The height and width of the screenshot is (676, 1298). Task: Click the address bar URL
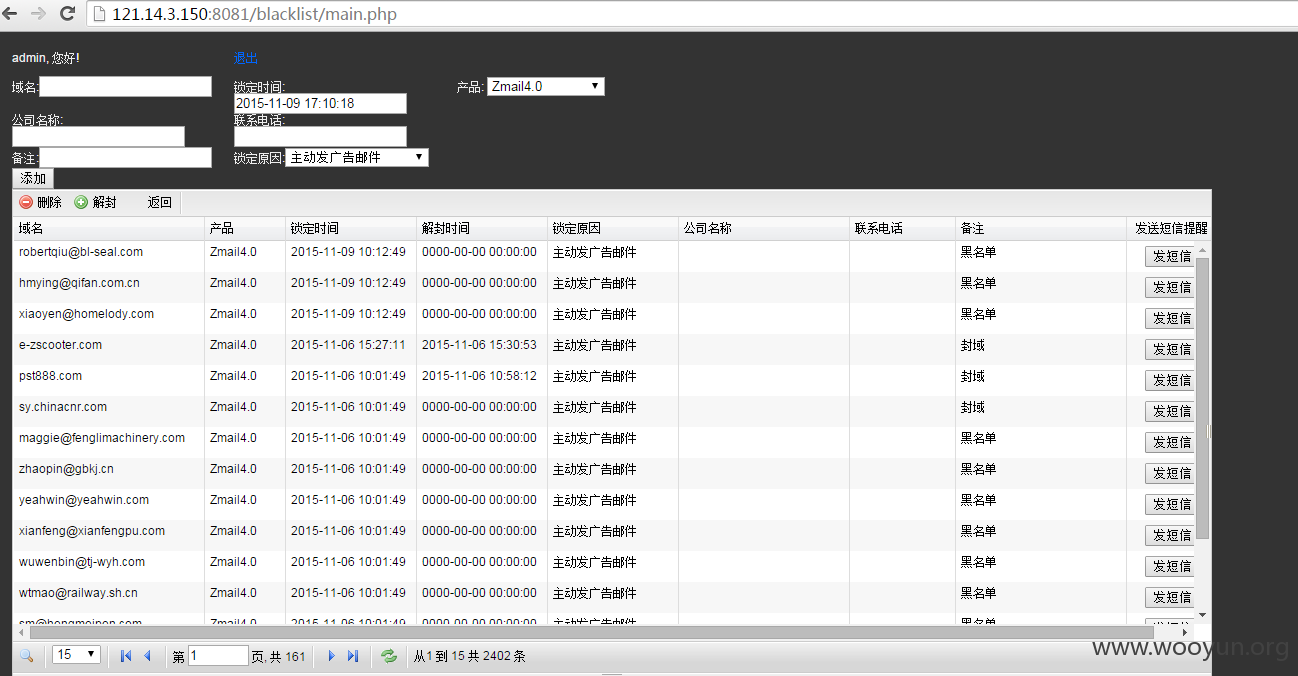point(254,15)
